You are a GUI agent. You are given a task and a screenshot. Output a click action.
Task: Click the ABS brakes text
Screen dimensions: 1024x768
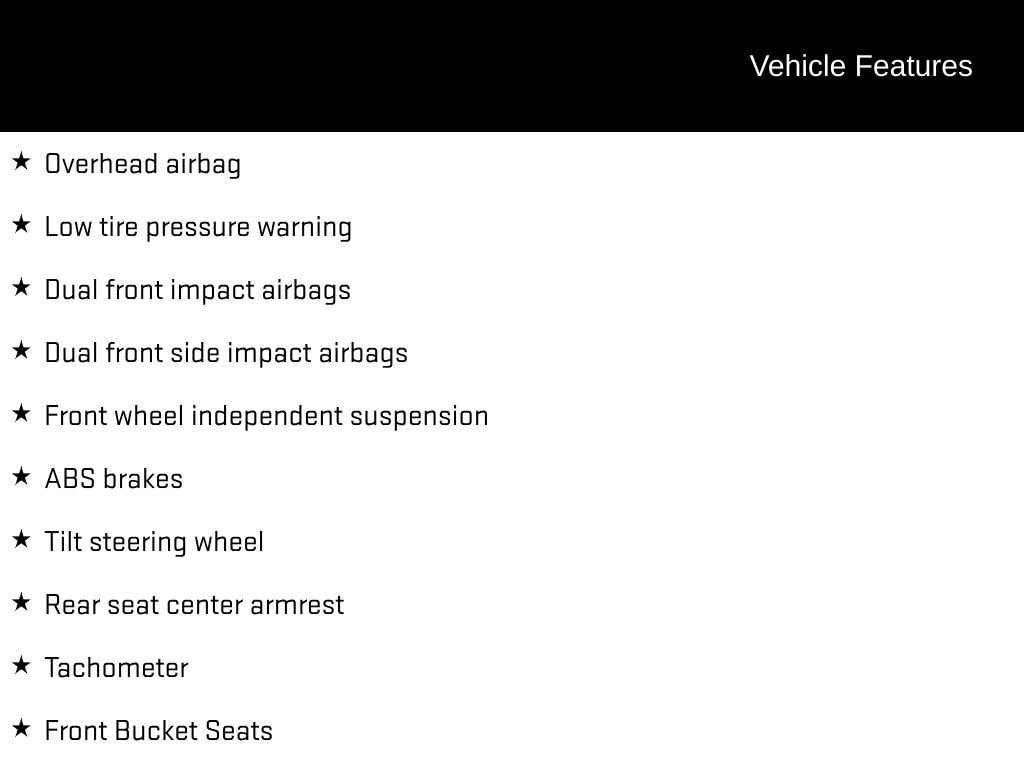tap(114, 479)
